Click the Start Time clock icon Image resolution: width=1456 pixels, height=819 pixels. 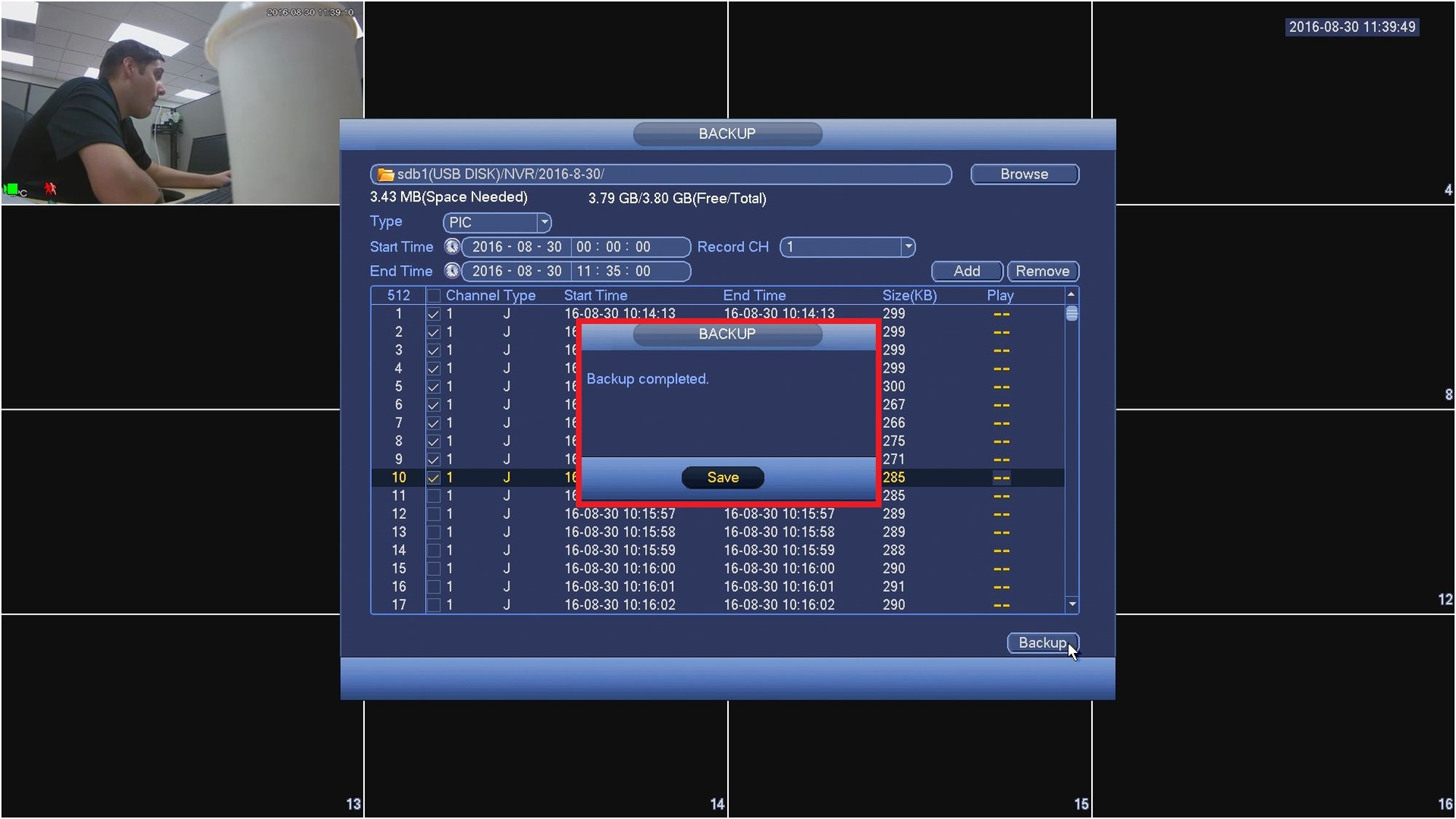point(452,247)
